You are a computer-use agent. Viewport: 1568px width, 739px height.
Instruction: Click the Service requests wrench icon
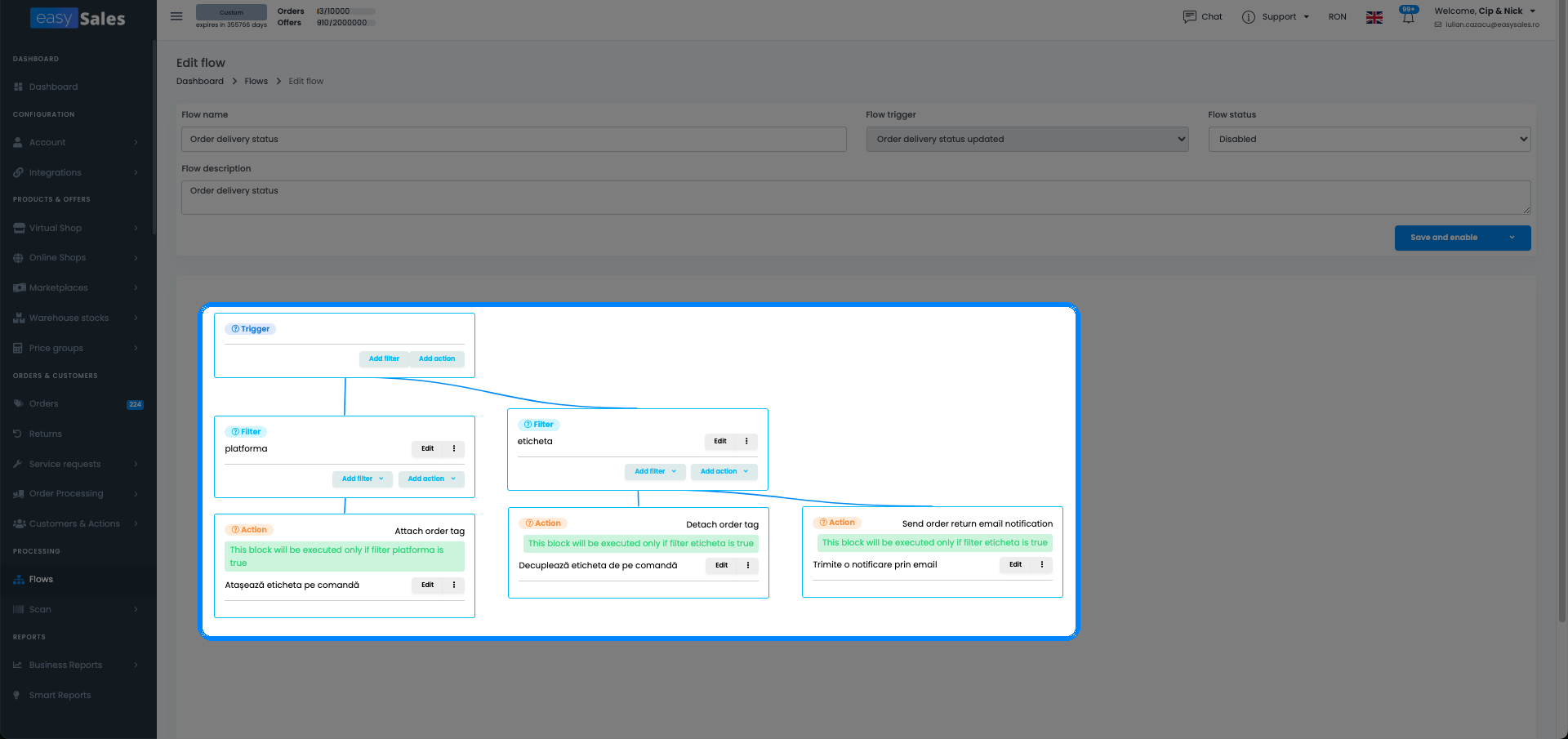[18, 464]
